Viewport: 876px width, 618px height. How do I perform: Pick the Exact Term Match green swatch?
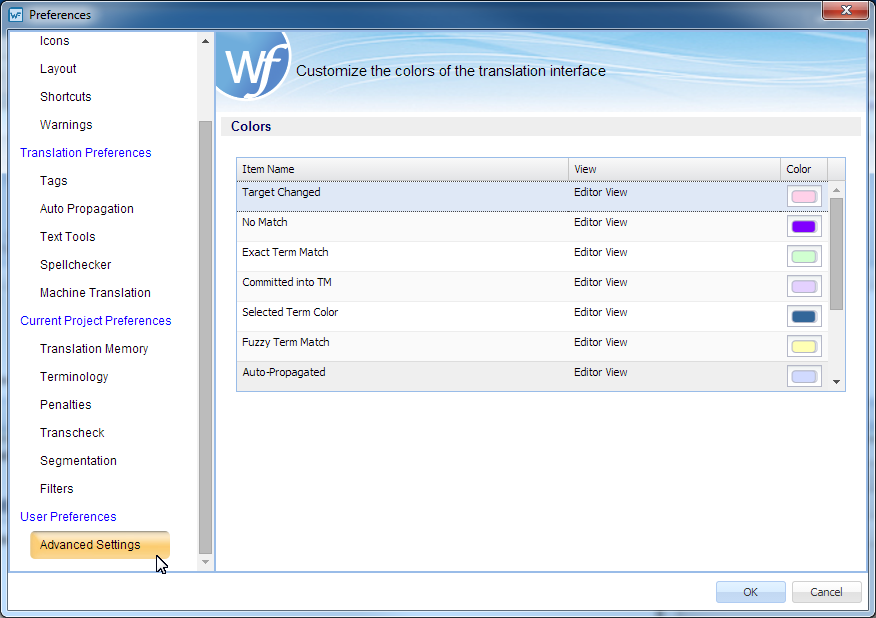804,257
